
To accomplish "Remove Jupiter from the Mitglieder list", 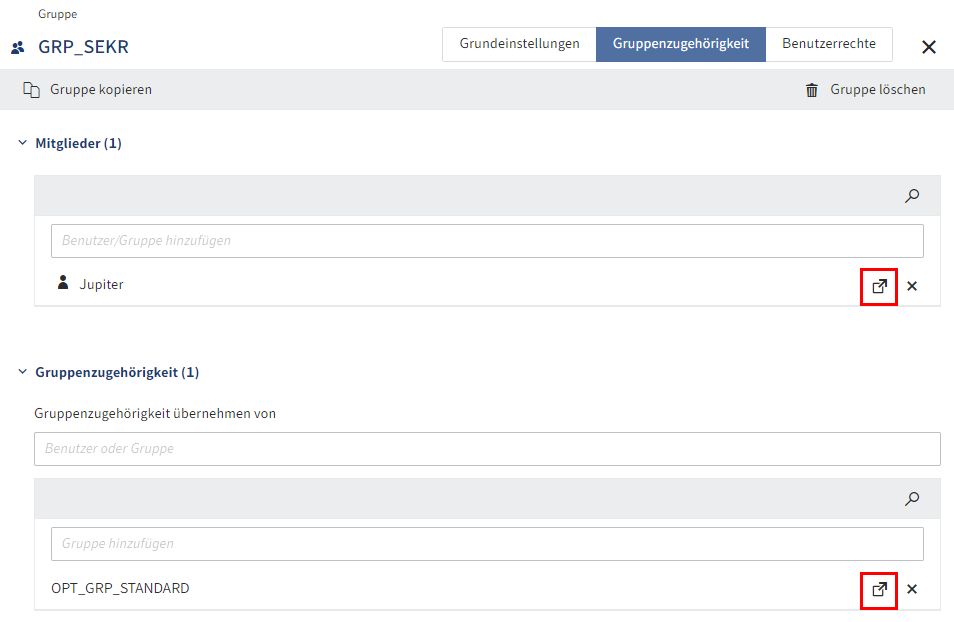I will pos(911,286).
